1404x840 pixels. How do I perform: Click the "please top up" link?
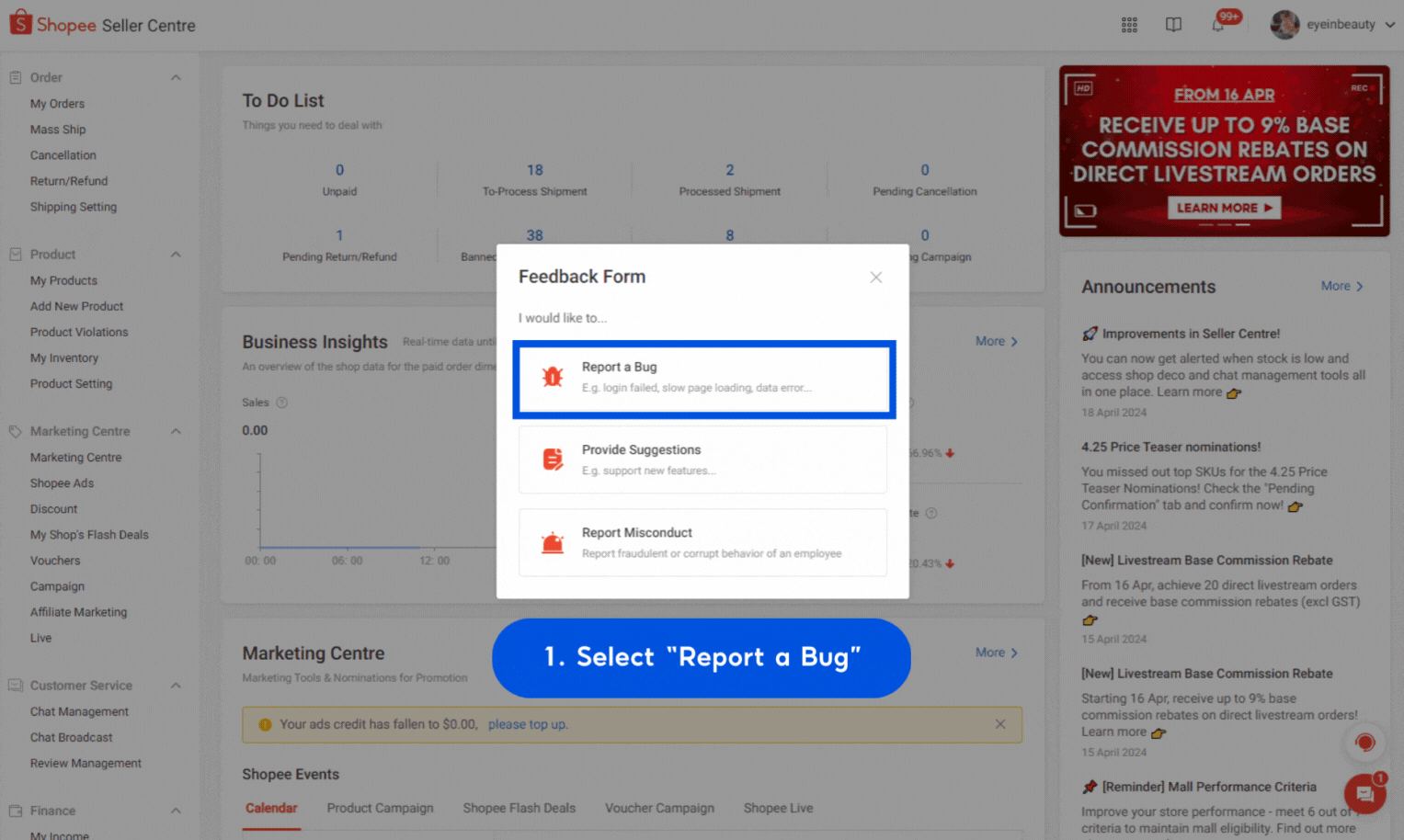click(527, 724)
